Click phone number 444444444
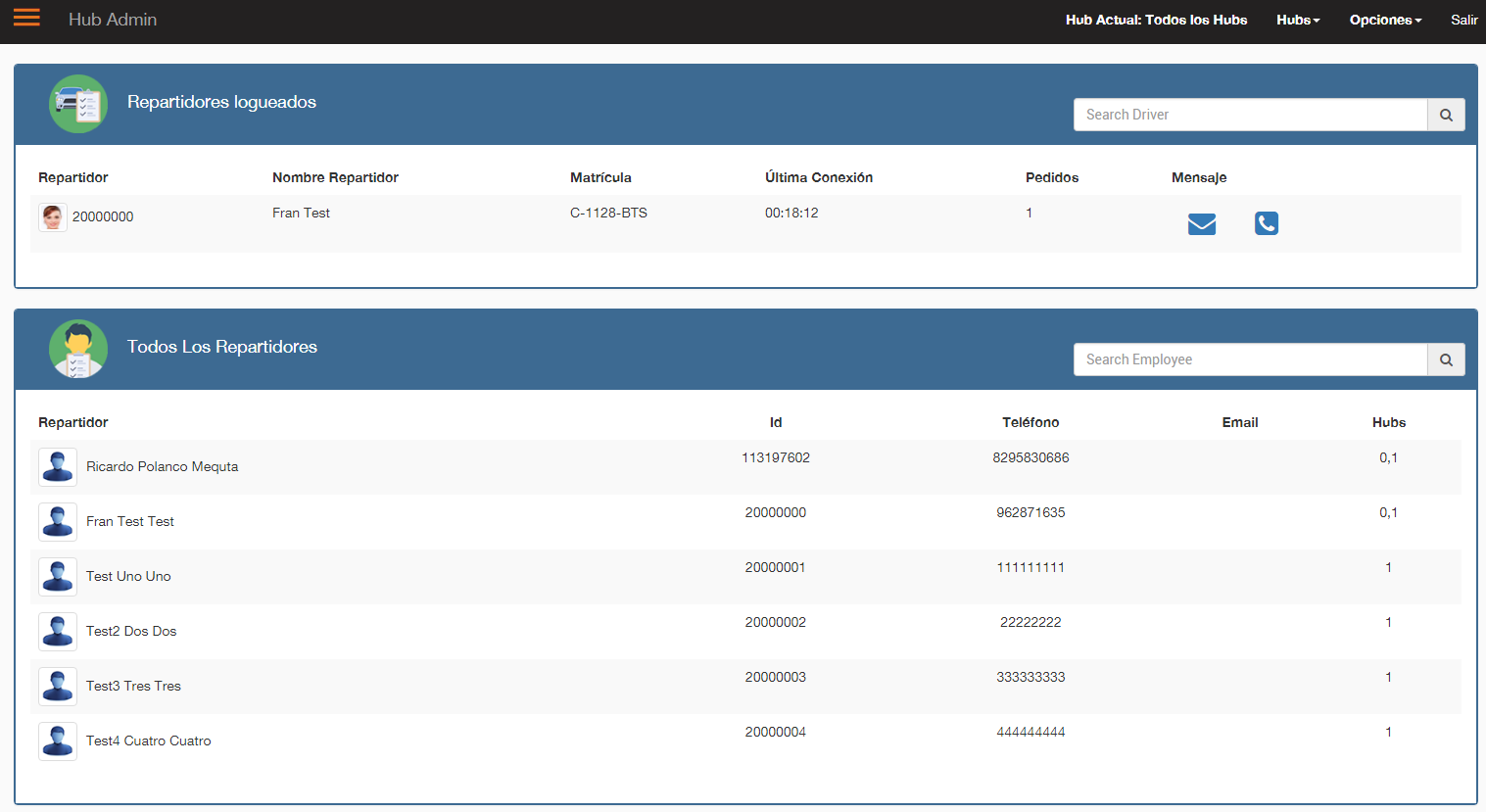The height and width of the screenshot is (812, 1486). tap(1031, 732)
